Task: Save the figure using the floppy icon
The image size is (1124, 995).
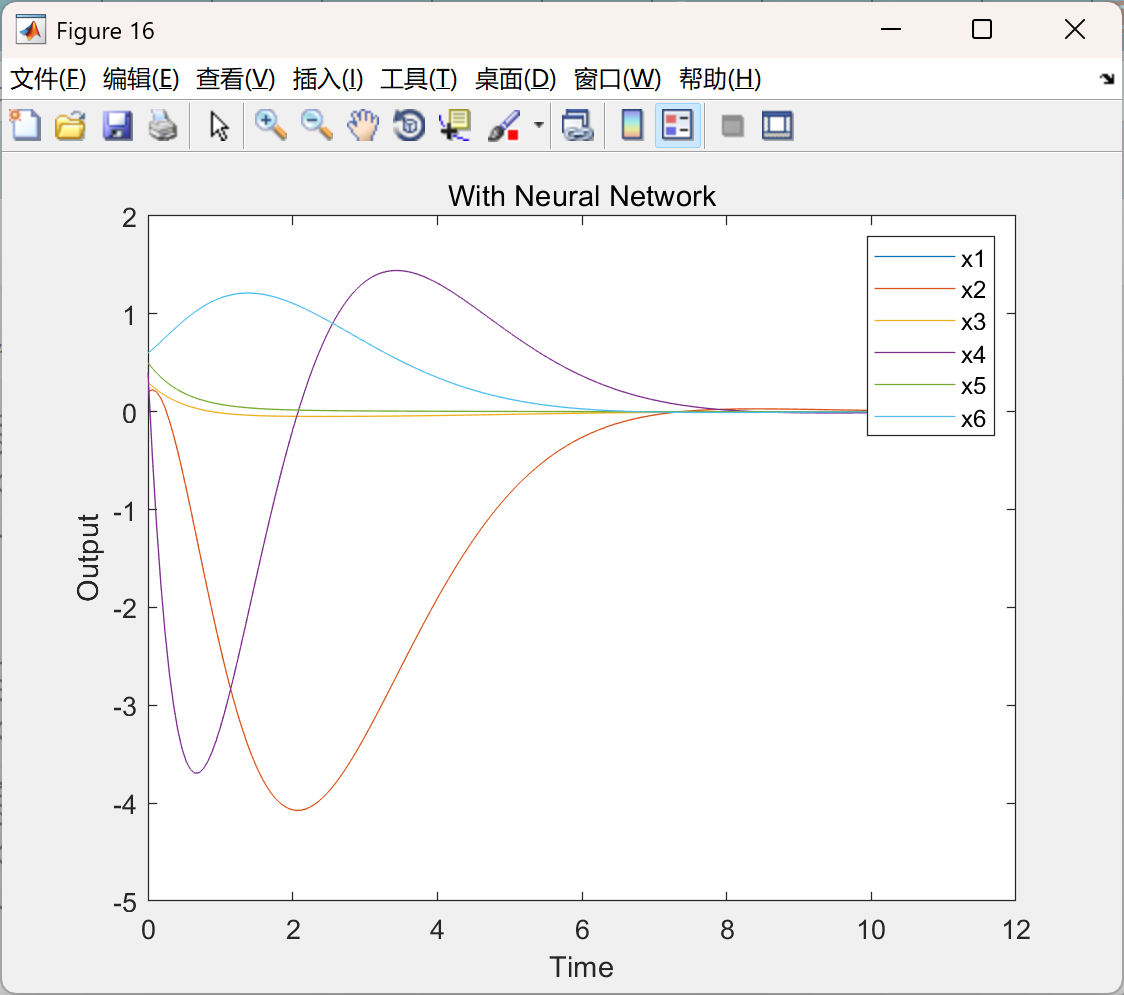Action: (x=117, y=125)
